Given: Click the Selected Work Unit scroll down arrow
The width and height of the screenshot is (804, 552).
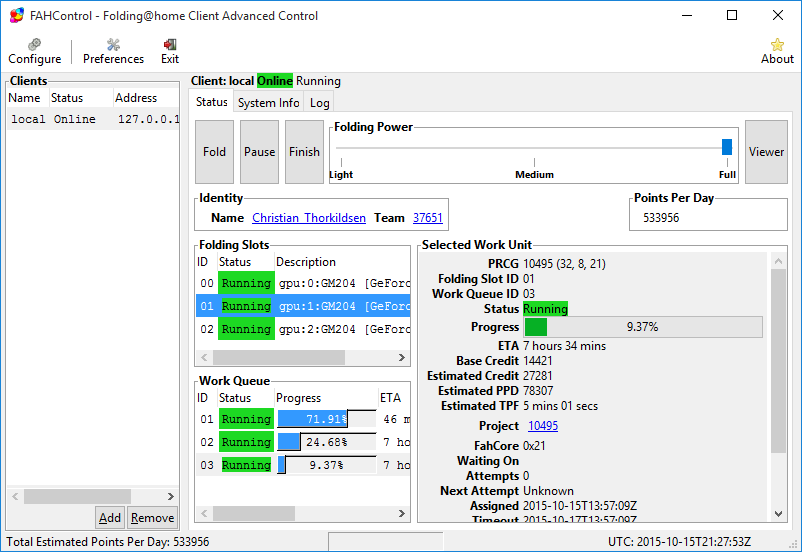Looking at the screenshot, I should click(778, 514).
